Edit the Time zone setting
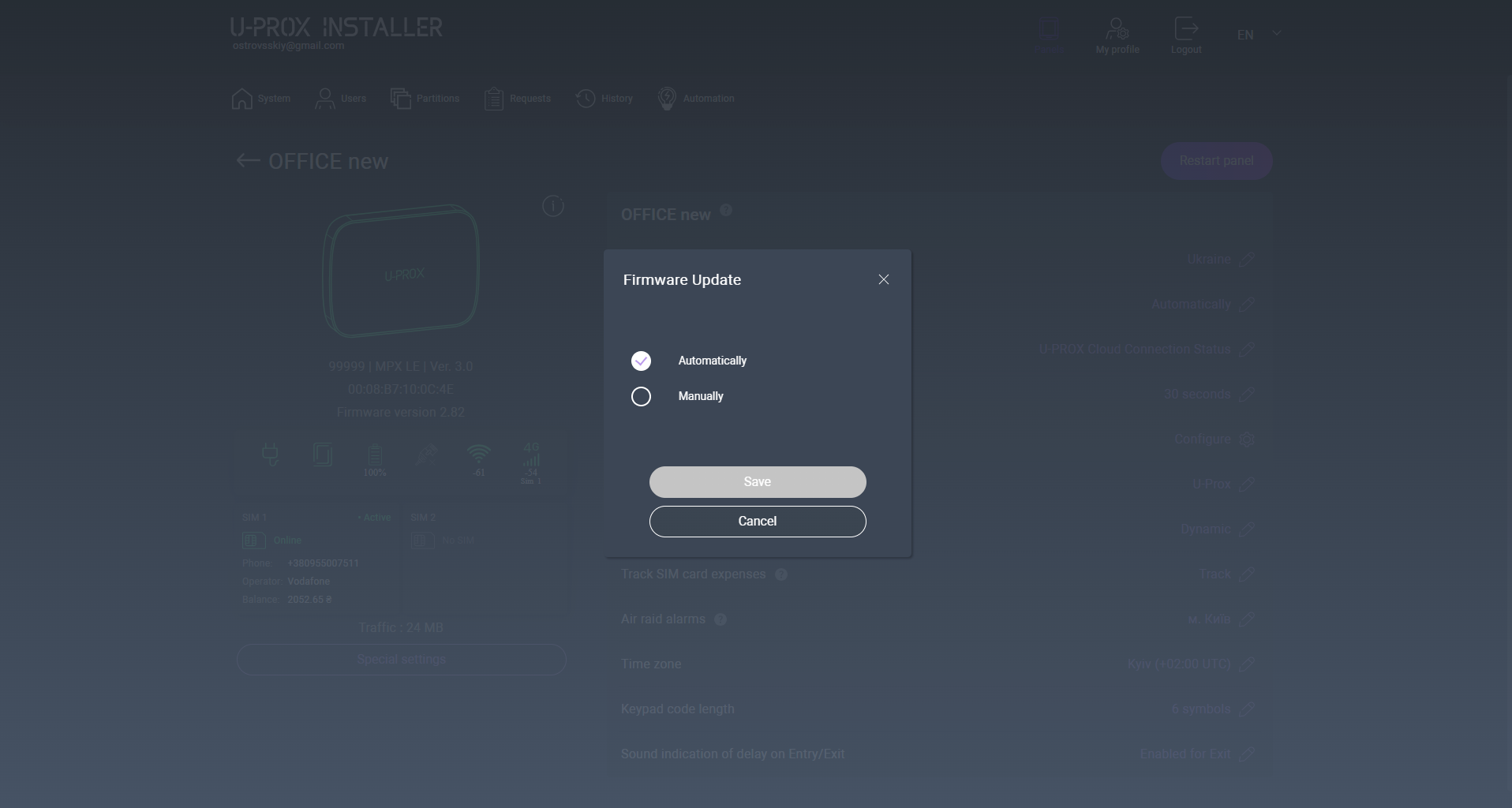 pos(1246,664)
